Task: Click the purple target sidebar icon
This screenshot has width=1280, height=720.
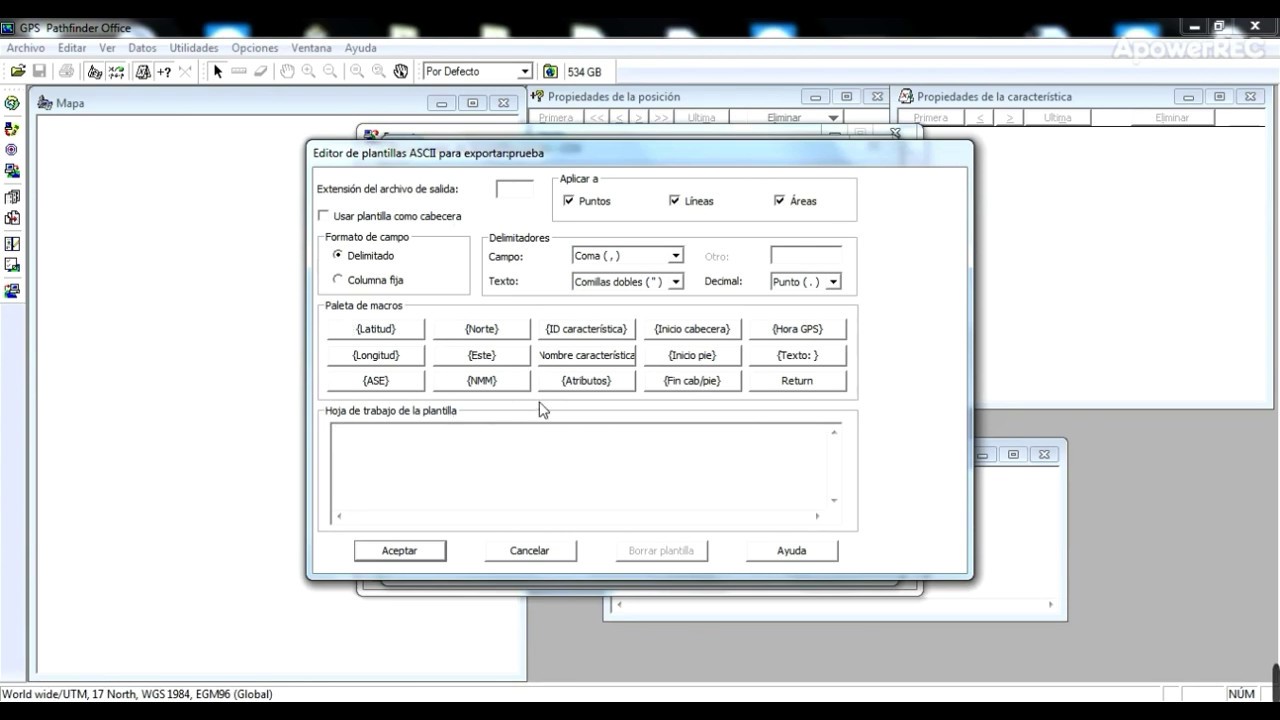Action: pos(12,150)
